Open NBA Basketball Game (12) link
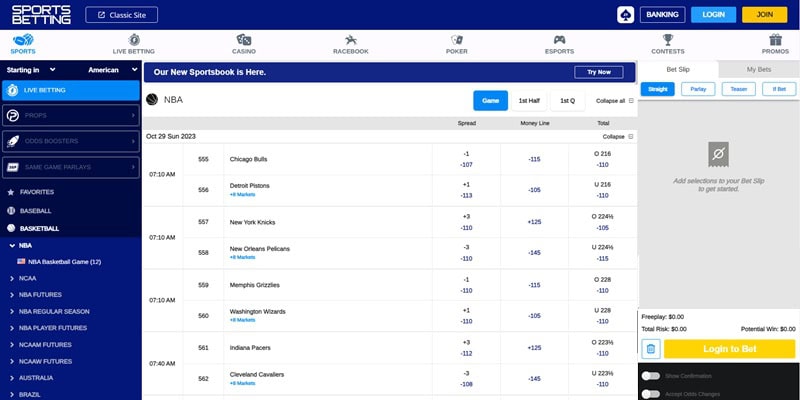800x400 pixels. (x=64, y=262)
